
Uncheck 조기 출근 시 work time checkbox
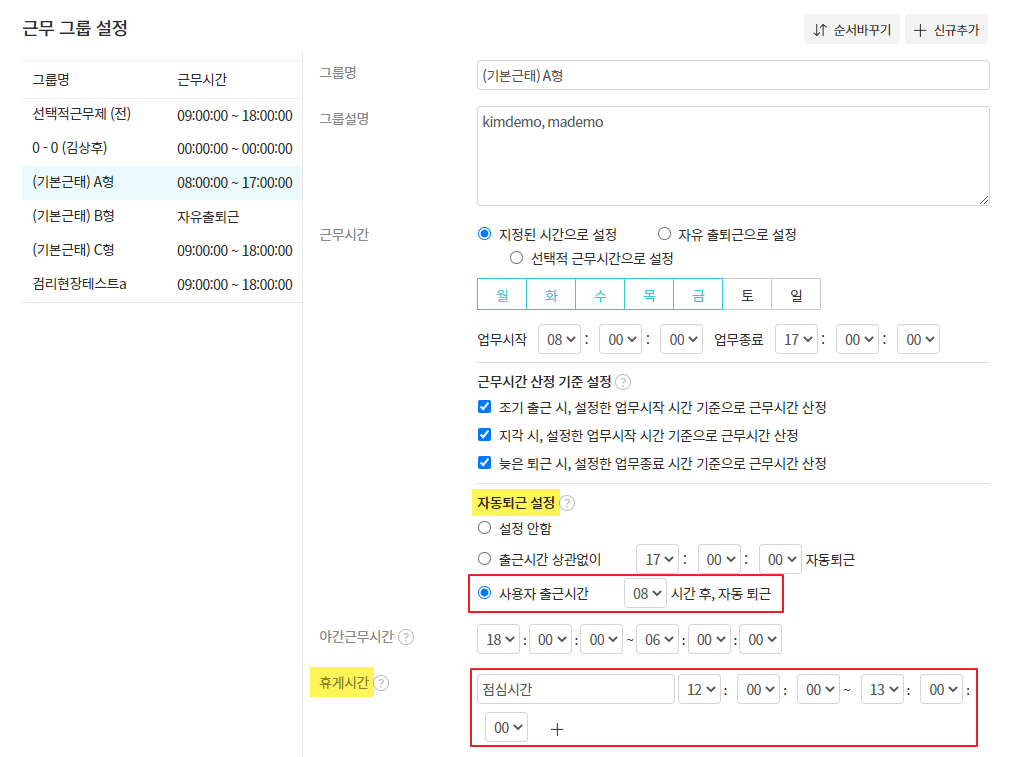point(485,408)
